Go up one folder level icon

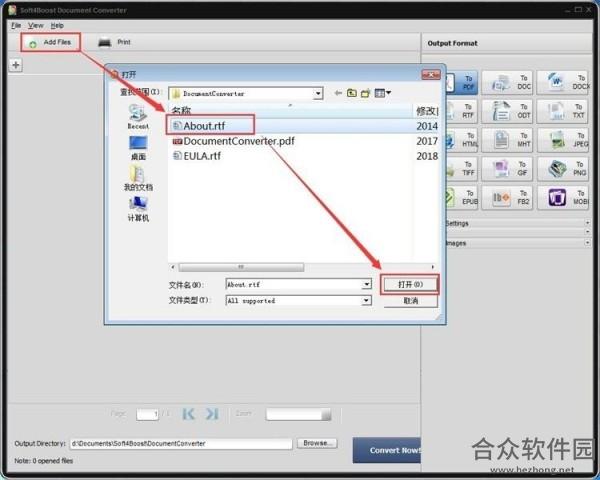tap(352, 93)
